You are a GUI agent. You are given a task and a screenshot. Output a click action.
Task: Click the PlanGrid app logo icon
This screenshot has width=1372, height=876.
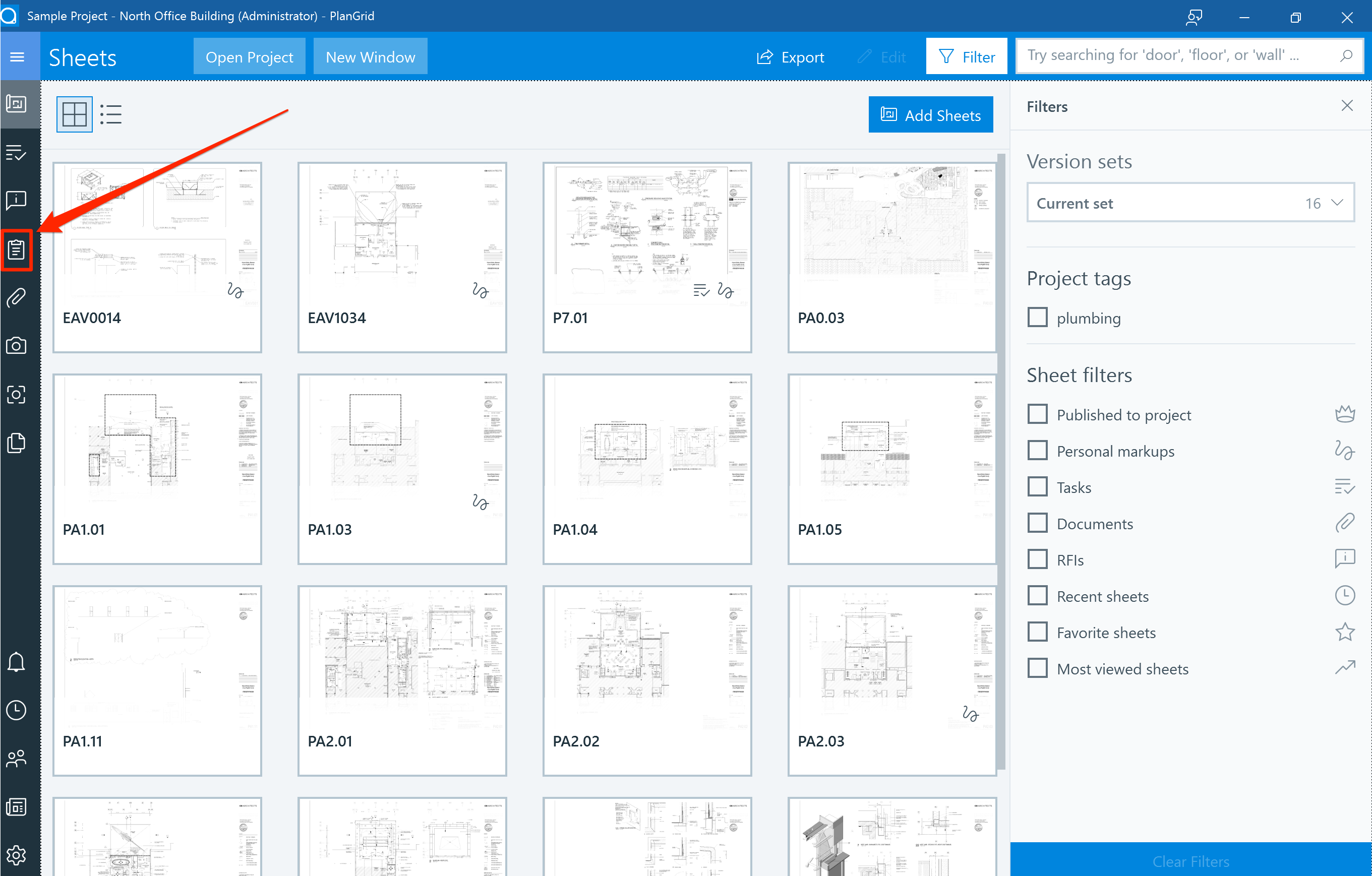point(9,16)
